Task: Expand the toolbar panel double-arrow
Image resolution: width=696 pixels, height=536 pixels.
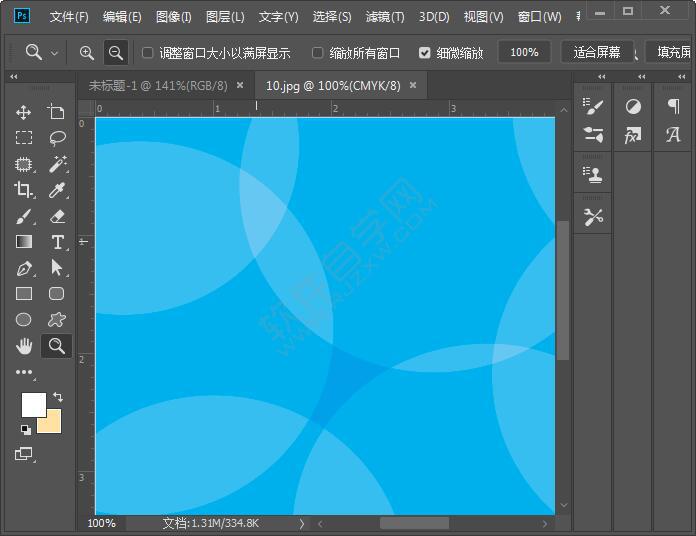Action: 13,77
